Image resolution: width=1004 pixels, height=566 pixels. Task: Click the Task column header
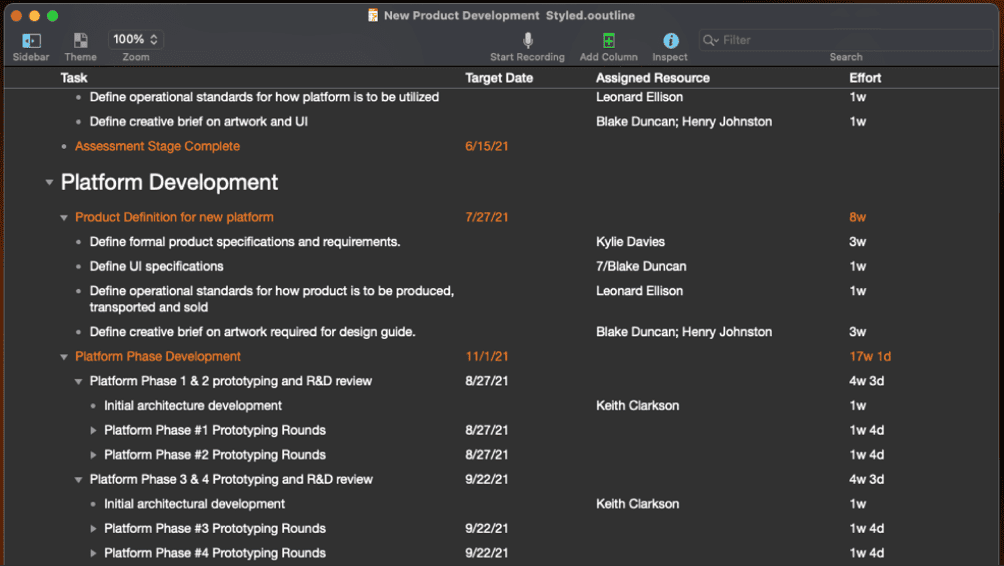click(x=74, y=78)
